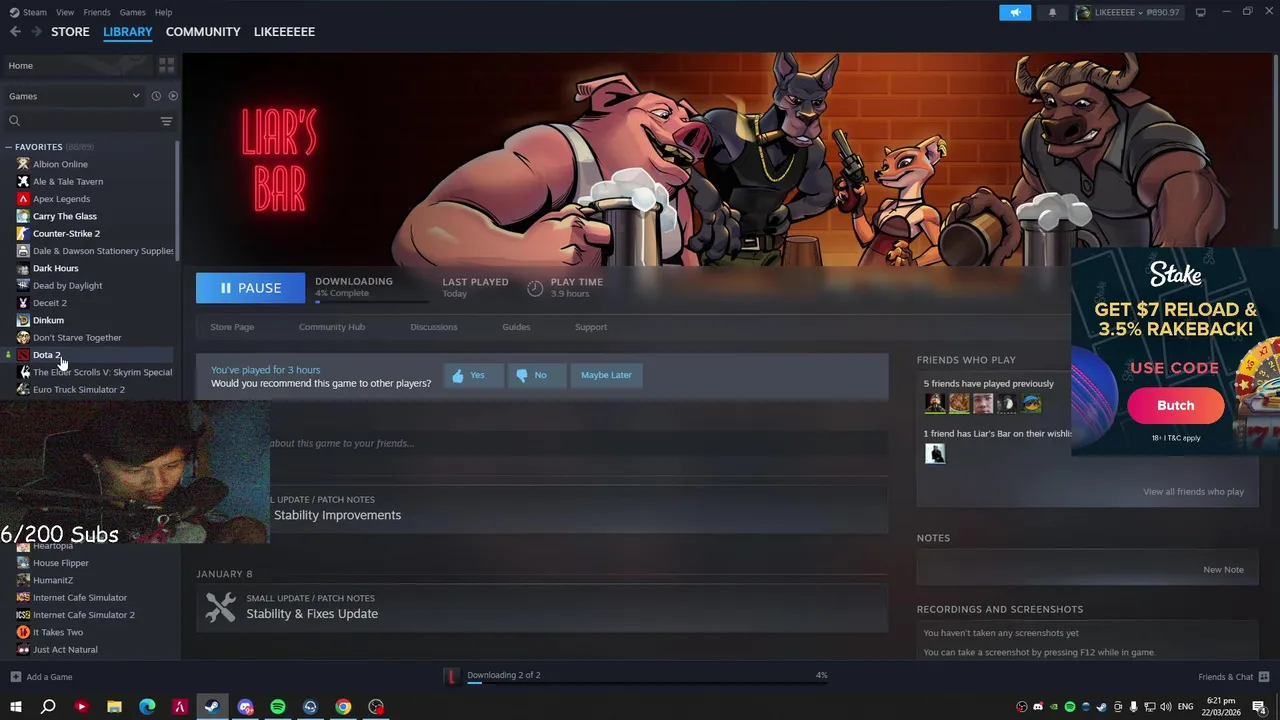Select Dead by Daylight in library list
This screenshot has height=720, width=1280.
tap(67, 286)
